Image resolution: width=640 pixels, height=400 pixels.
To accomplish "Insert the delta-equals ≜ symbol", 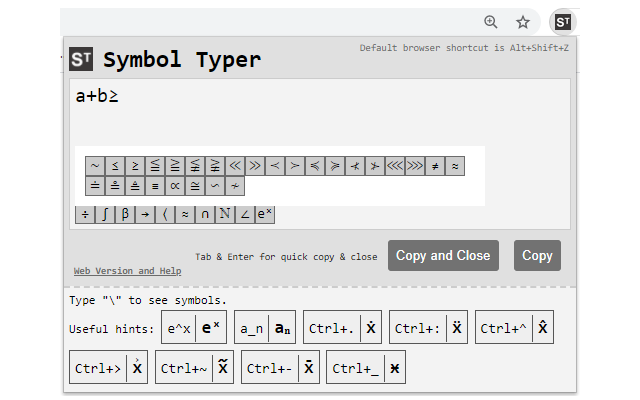I will click(135, 186).
